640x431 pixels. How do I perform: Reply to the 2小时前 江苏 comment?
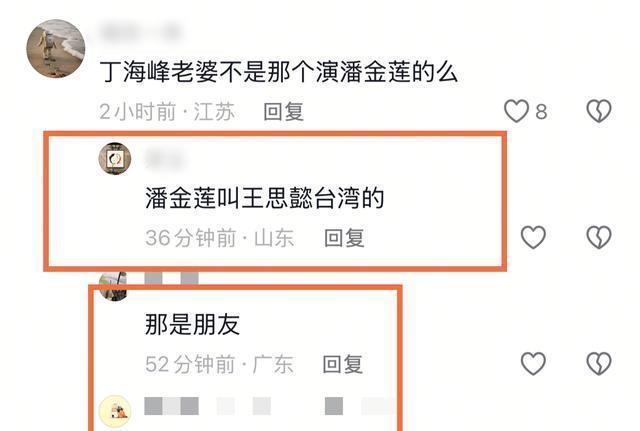point(284,111)
